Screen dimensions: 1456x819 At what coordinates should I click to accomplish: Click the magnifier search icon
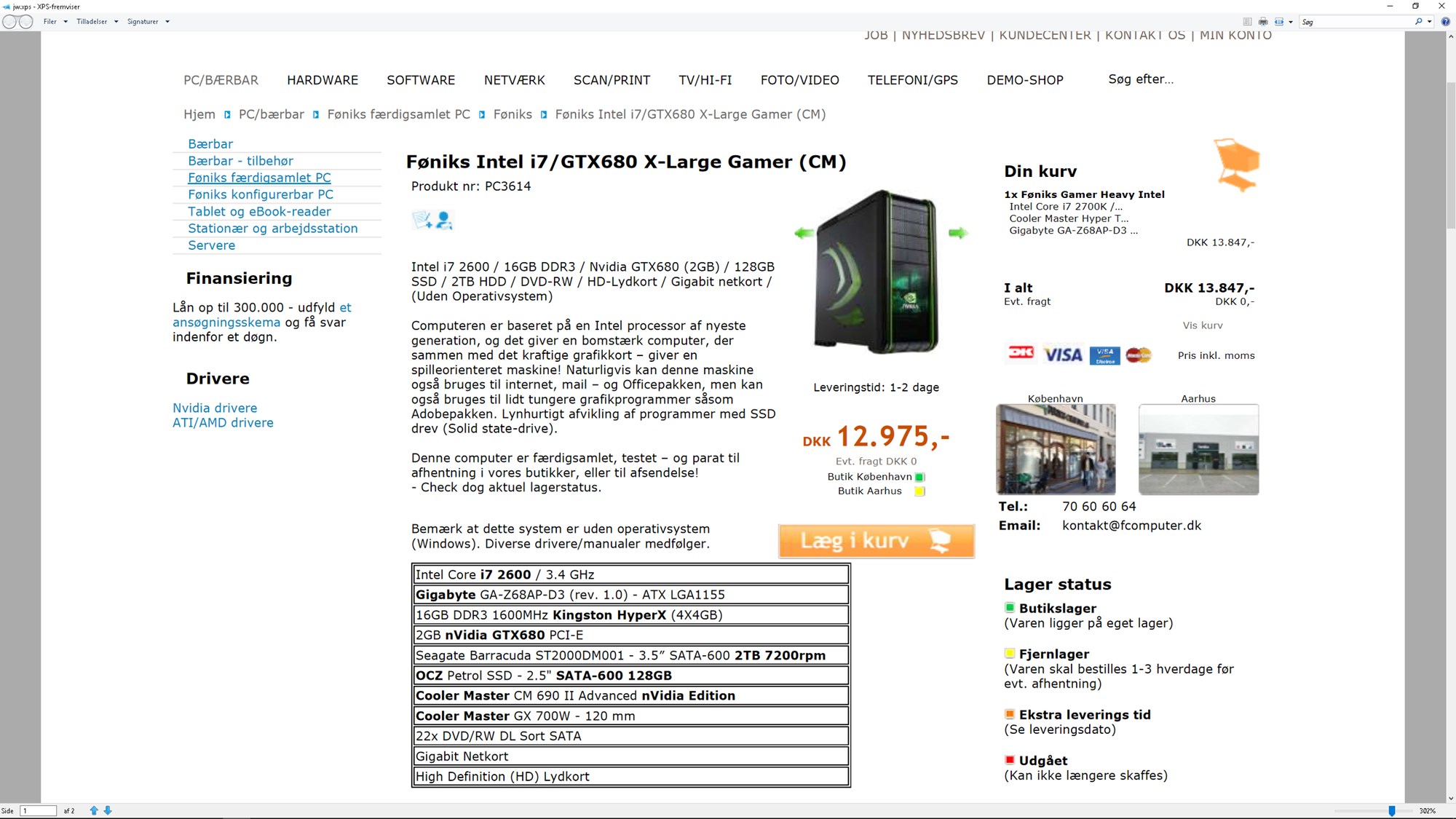click(x=1419, y=22)
